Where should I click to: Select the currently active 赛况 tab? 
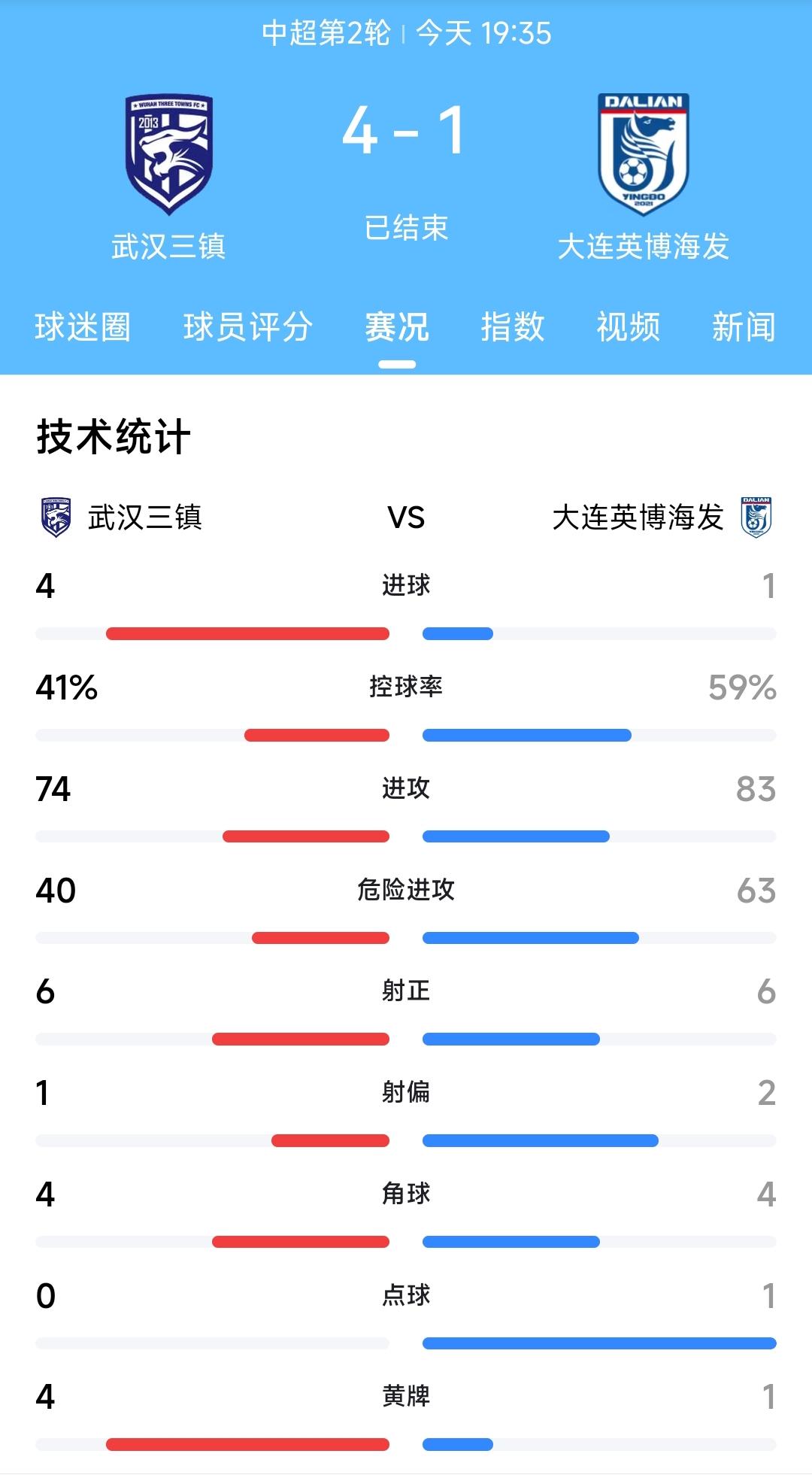click(398, 326)
